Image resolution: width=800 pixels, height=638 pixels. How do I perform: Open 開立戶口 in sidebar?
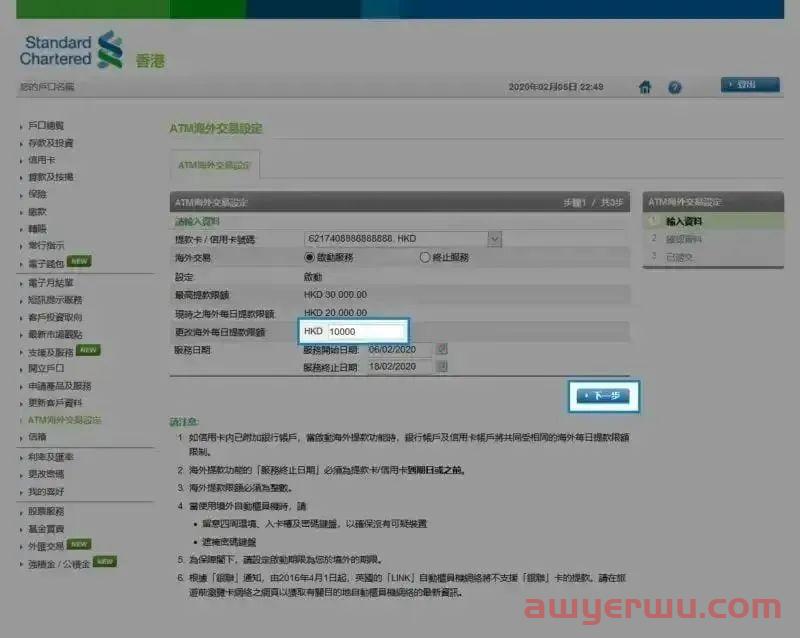click(x=46, y=369)
